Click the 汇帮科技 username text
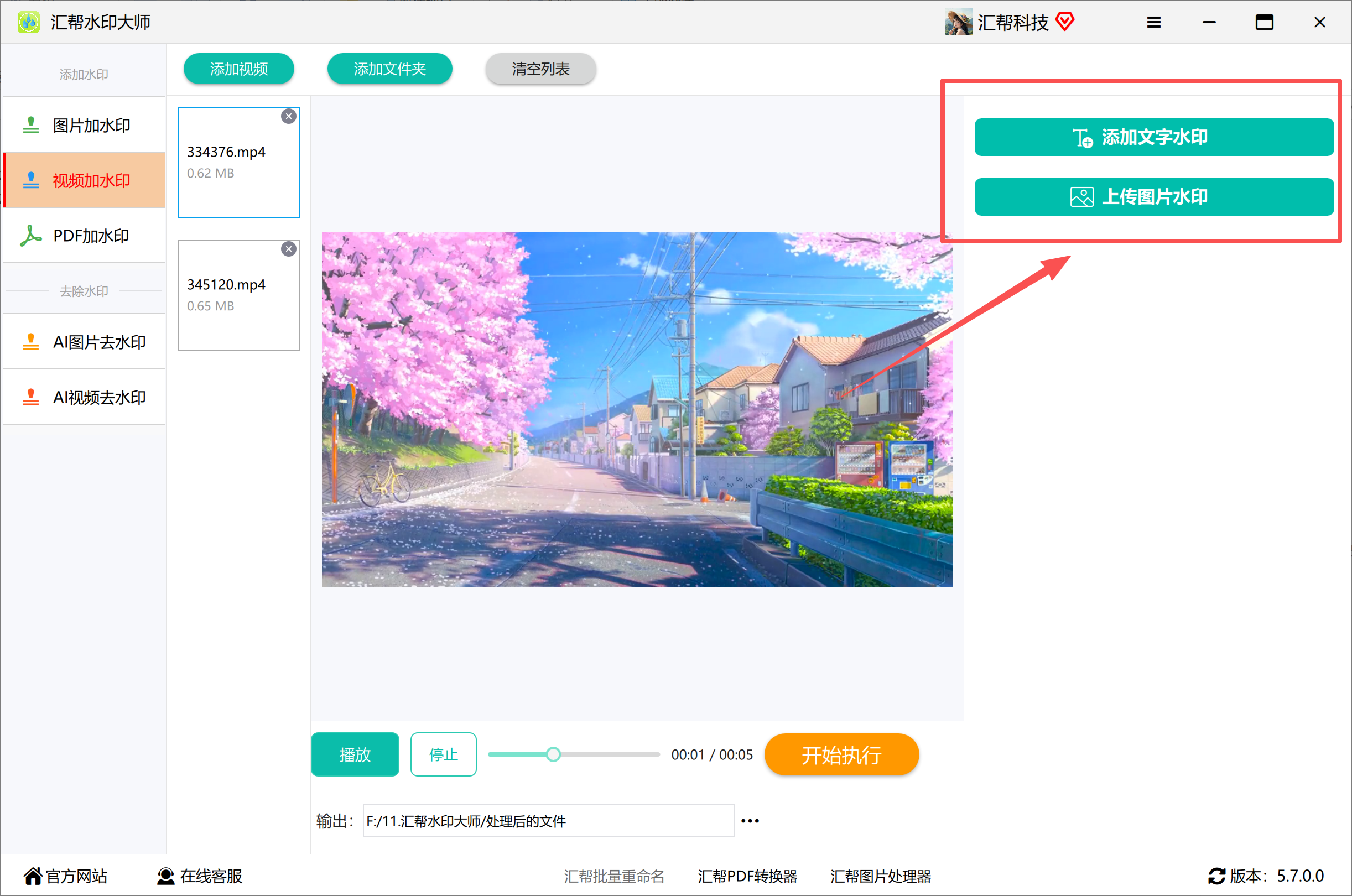Viewport: 1352px width, 896px height. pyautogui.click(x=1013, y=22)
